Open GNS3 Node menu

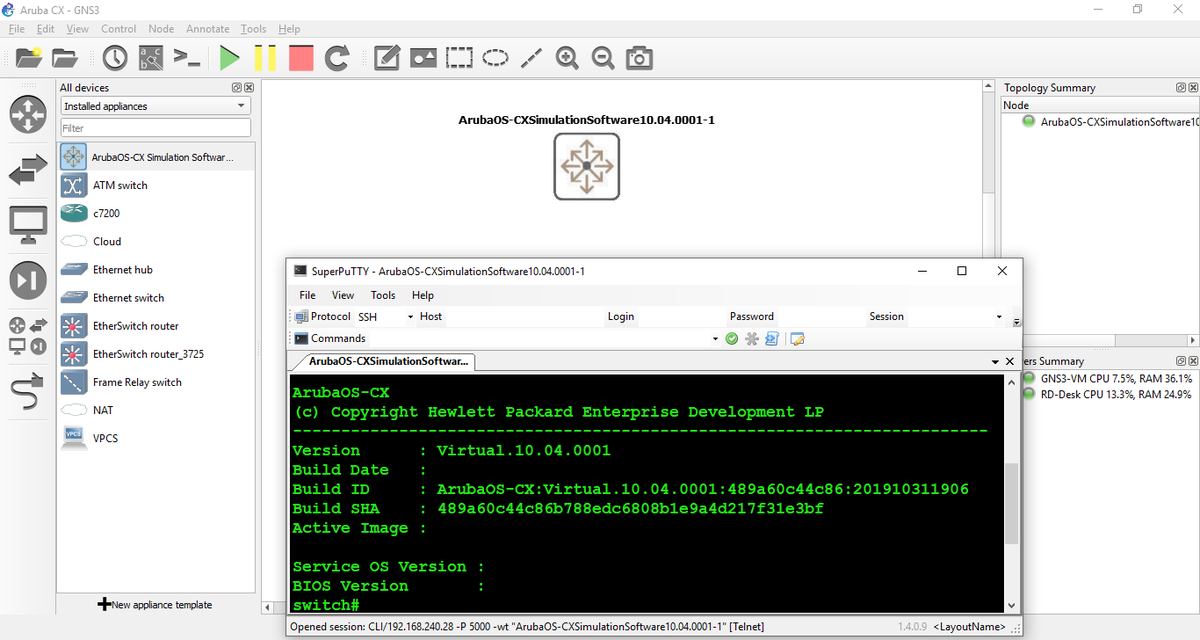coord(161,29)
